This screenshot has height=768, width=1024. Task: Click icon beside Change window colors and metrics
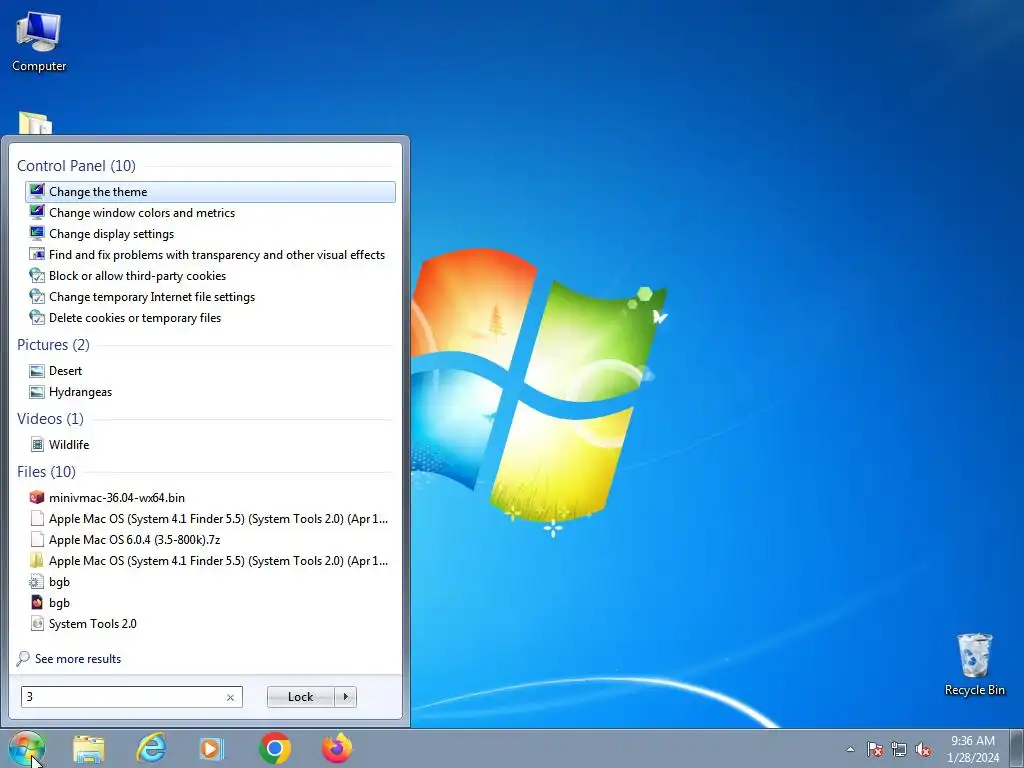tap(37, 212)
